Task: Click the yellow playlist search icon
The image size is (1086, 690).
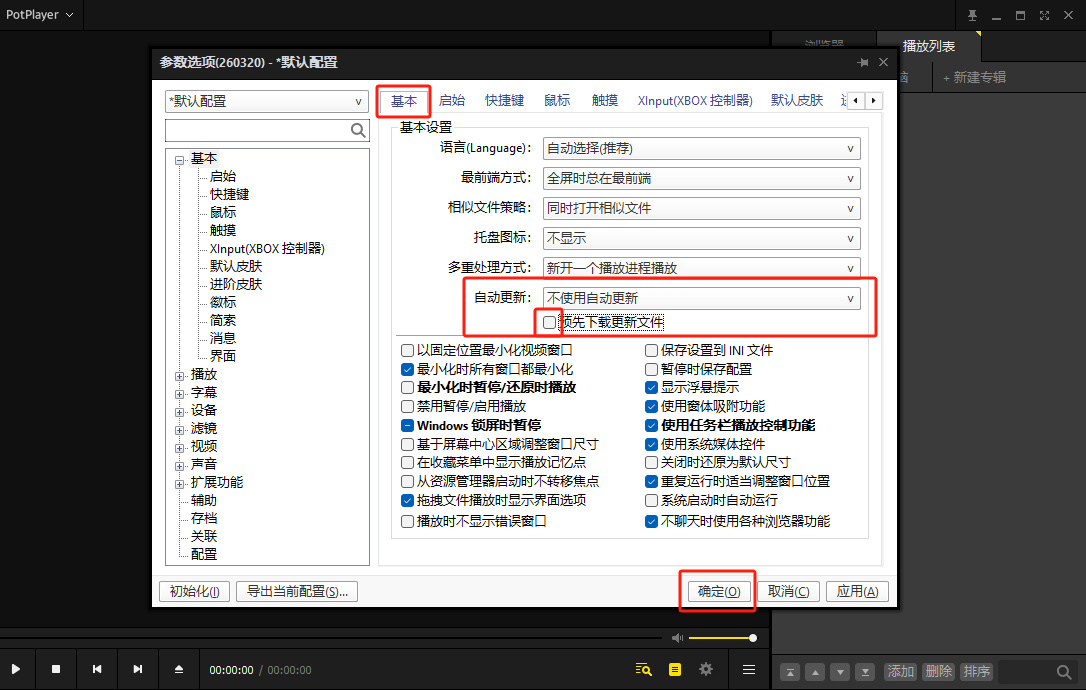Action: (643, 669)
